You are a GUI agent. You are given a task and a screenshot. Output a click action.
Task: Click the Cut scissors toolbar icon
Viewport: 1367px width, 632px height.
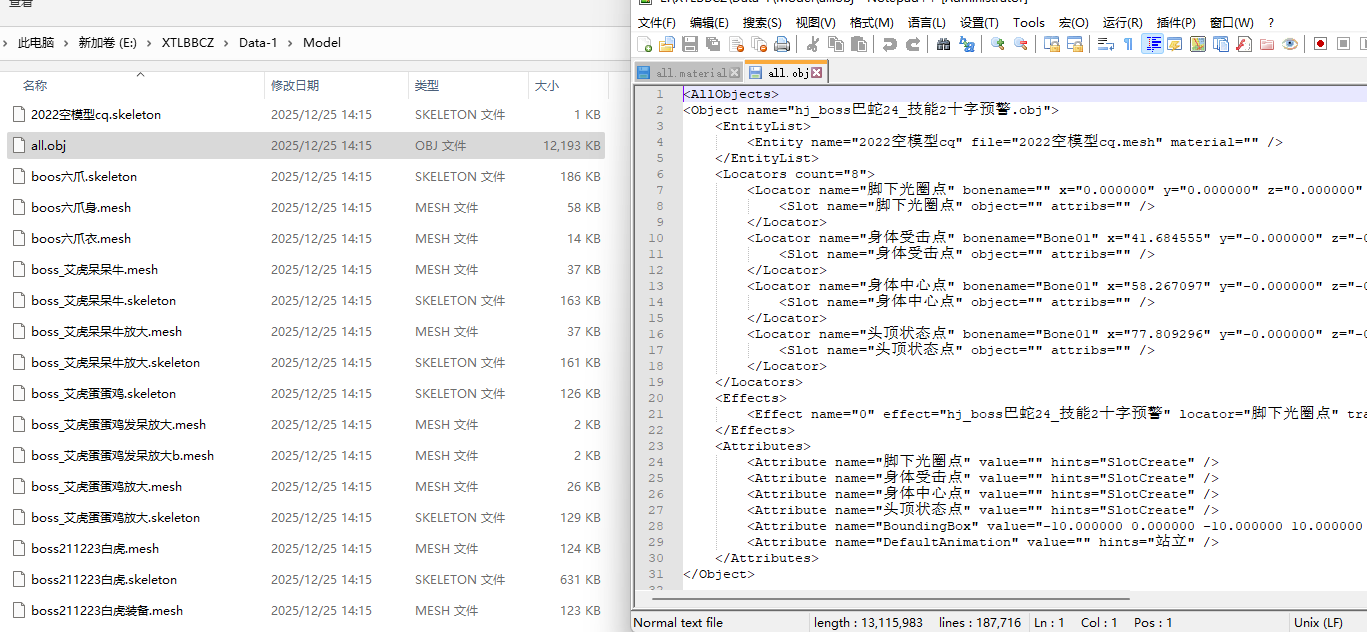(x=812, y=44)
